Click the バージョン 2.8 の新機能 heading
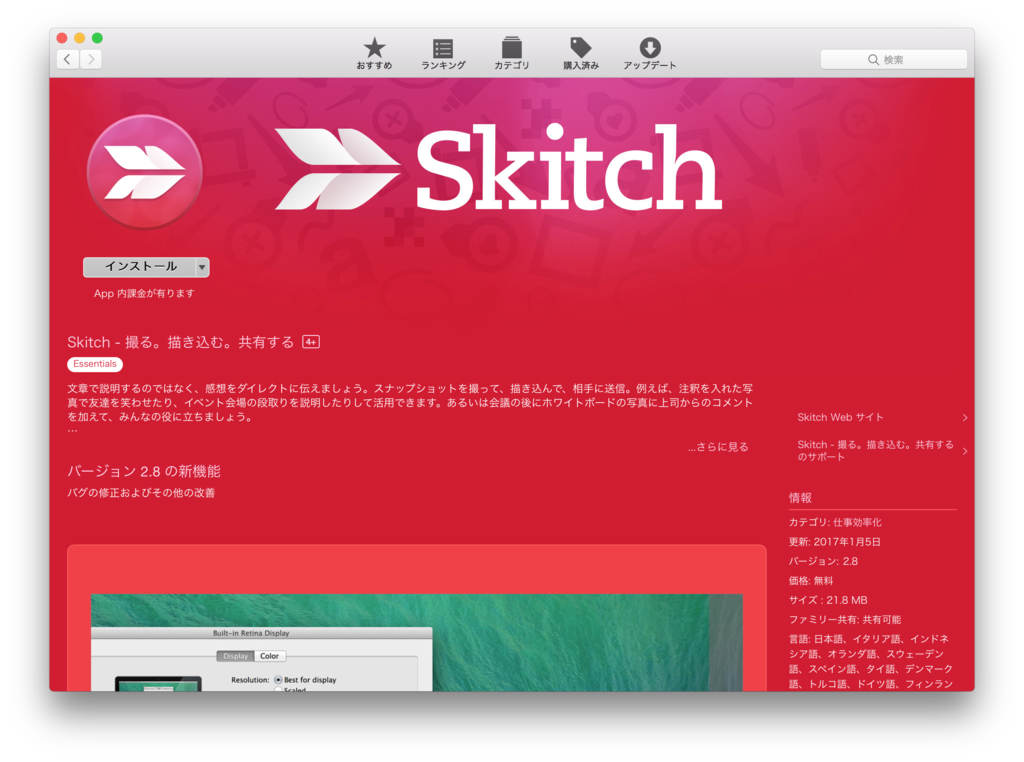This screenshot has width=1024, height=762. (x=144, y=471)
